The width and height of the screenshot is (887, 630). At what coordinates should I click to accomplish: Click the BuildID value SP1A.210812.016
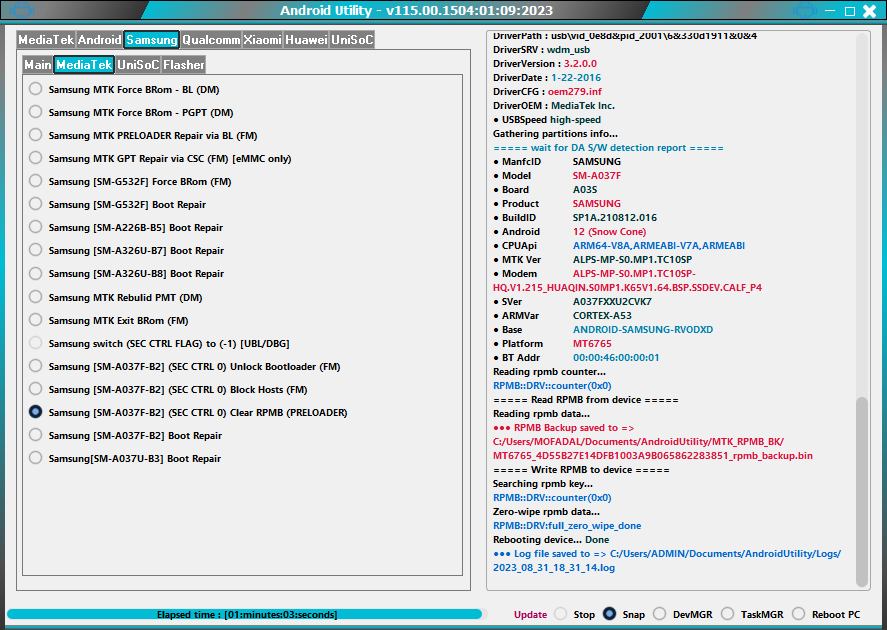(615, 217)
